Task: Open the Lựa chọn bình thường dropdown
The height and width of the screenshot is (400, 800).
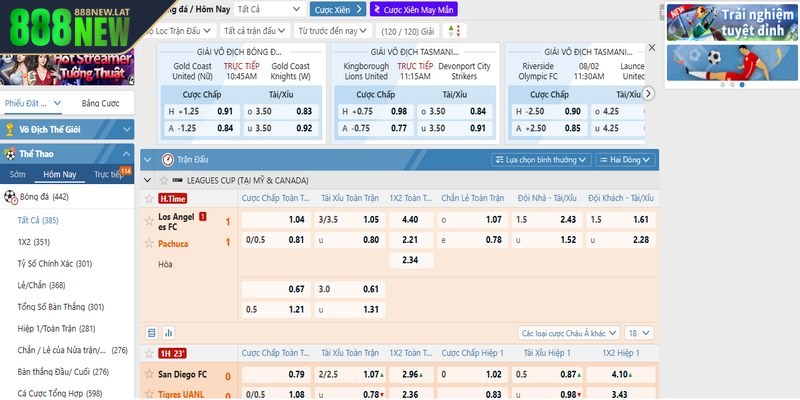Action: point(541,160)
